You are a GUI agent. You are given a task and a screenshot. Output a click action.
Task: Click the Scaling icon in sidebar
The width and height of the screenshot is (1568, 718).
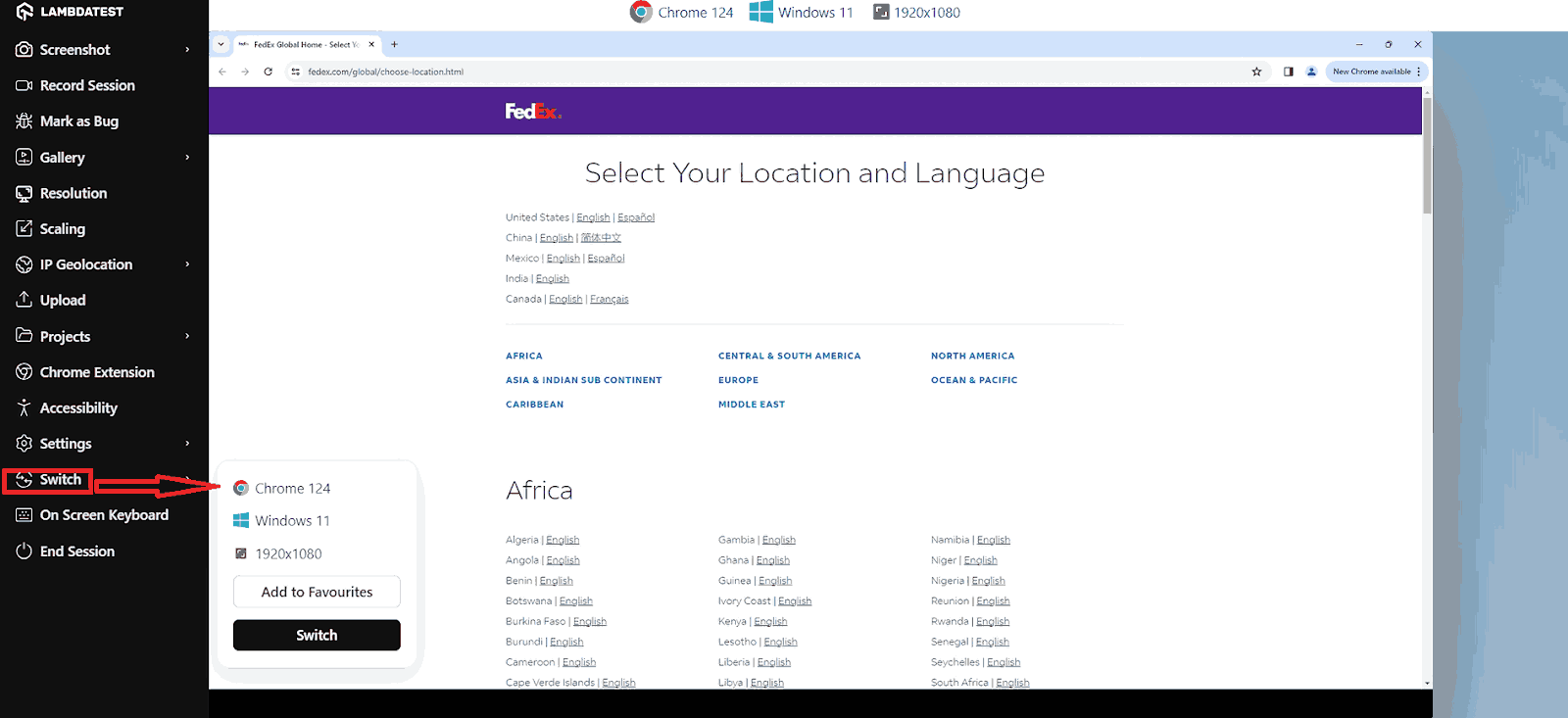point(24,228)
